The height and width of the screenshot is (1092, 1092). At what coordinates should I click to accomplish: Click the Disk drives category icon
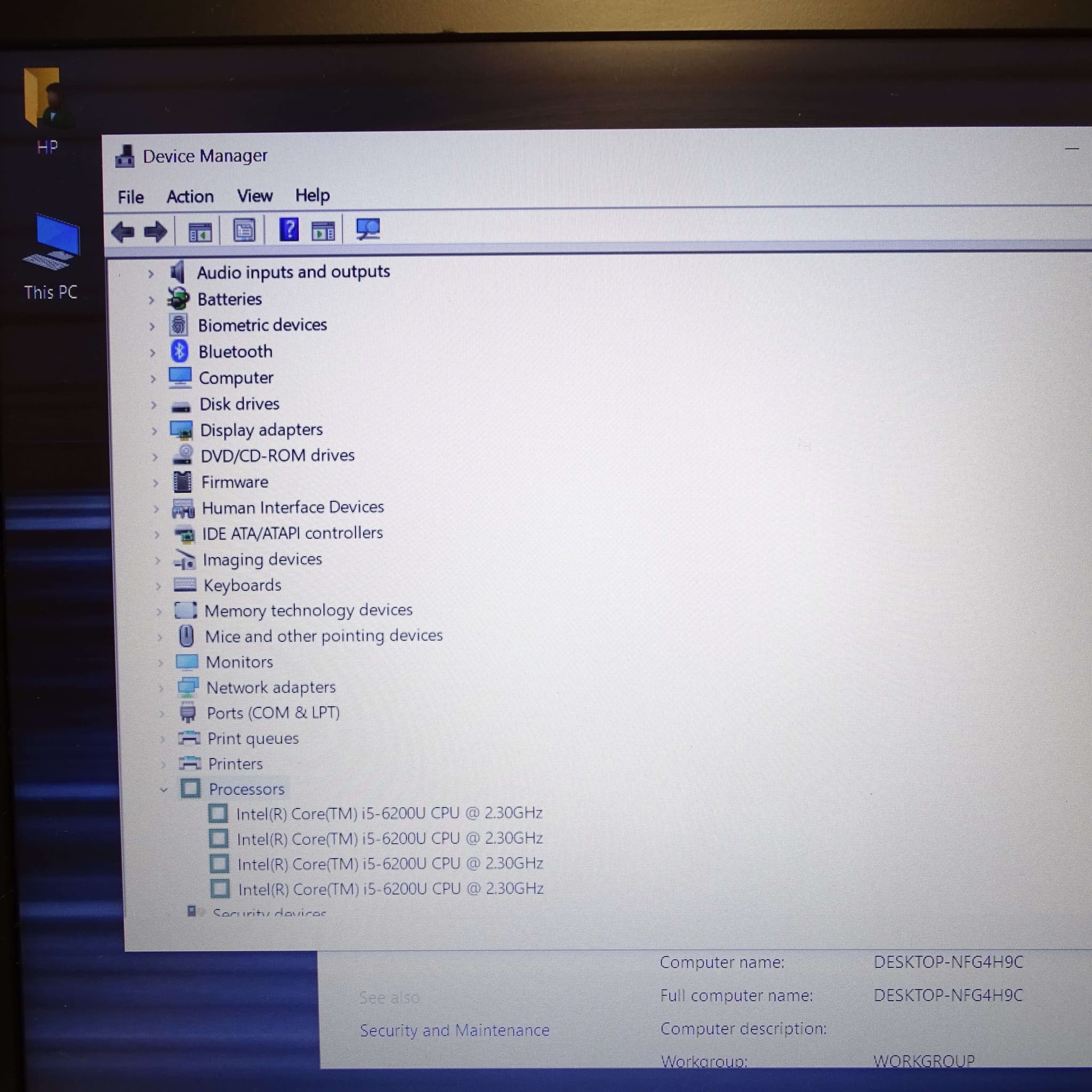[x=181, y=406]
